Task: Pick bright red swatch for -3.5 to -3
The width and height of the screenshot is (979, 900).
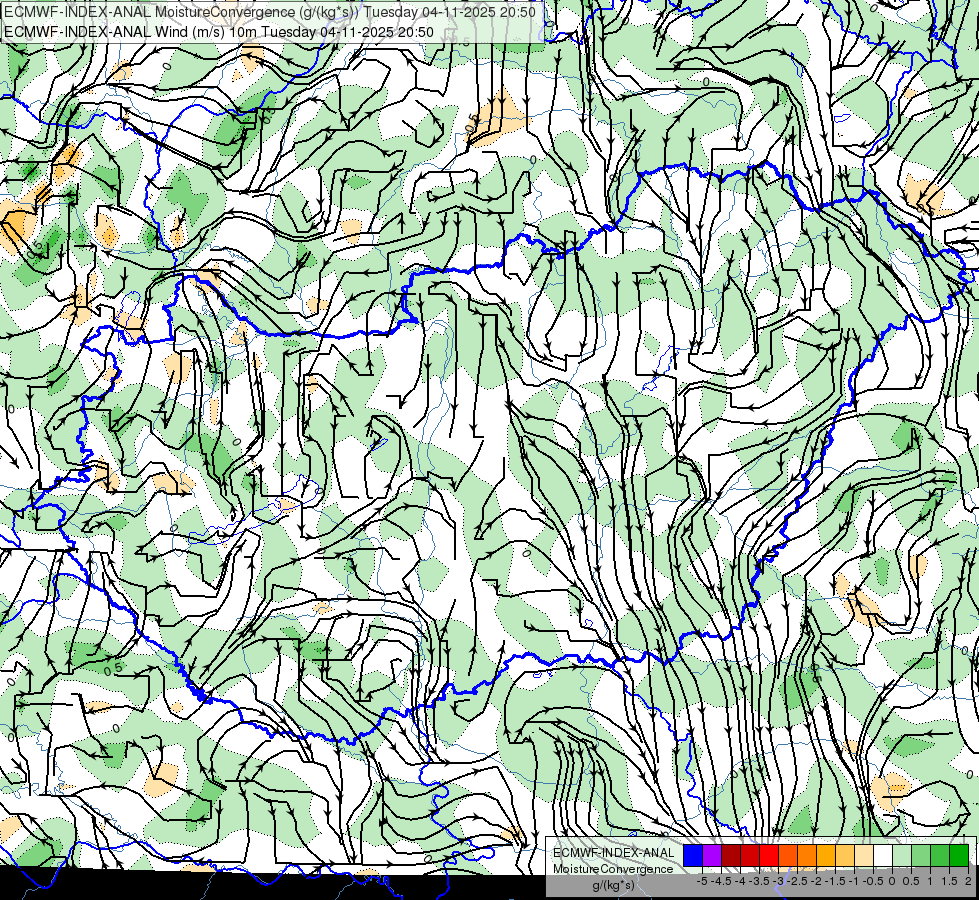Action: click(769, 856)
